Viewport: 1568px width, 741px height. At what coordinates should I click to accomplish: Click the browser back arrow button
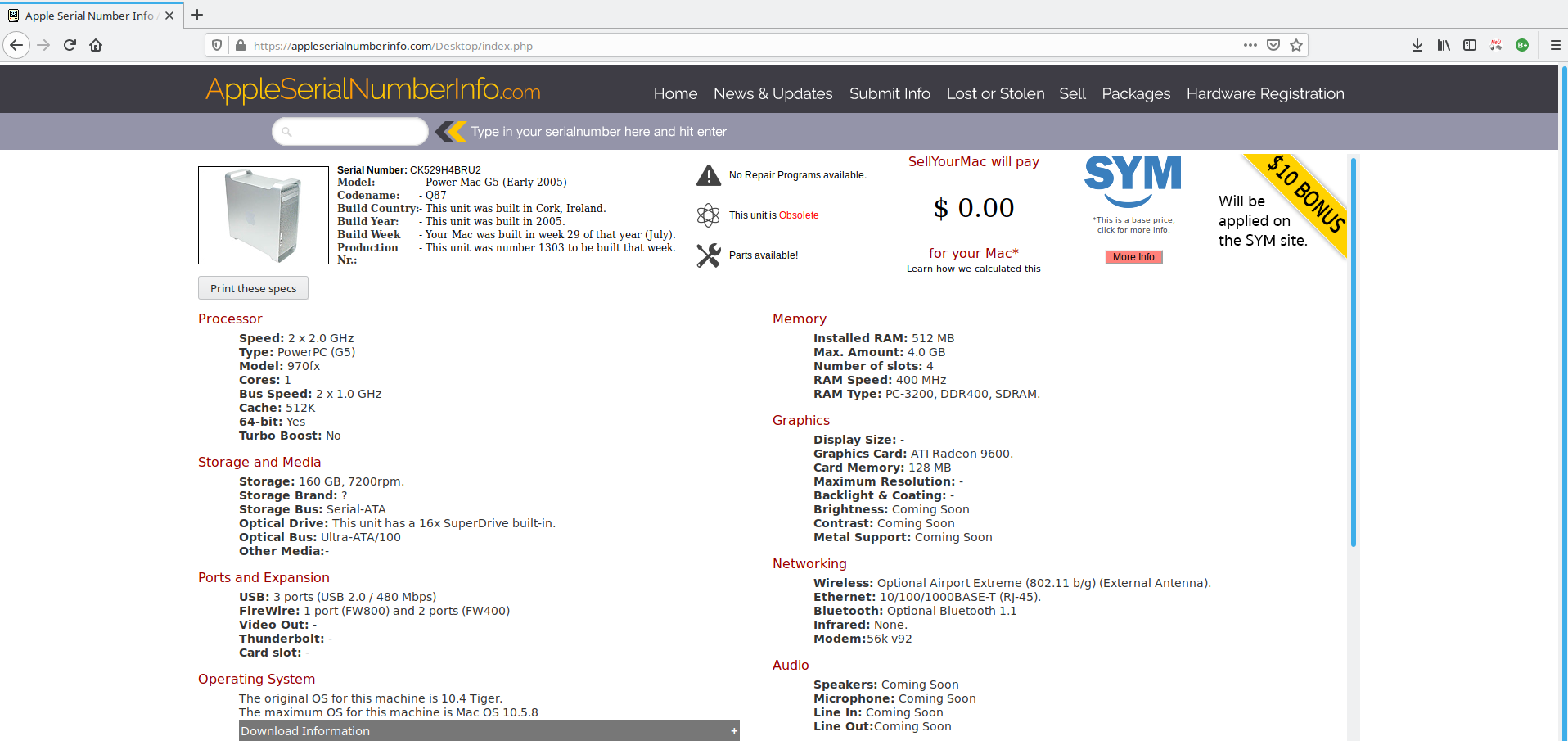(x=16, y=45)
